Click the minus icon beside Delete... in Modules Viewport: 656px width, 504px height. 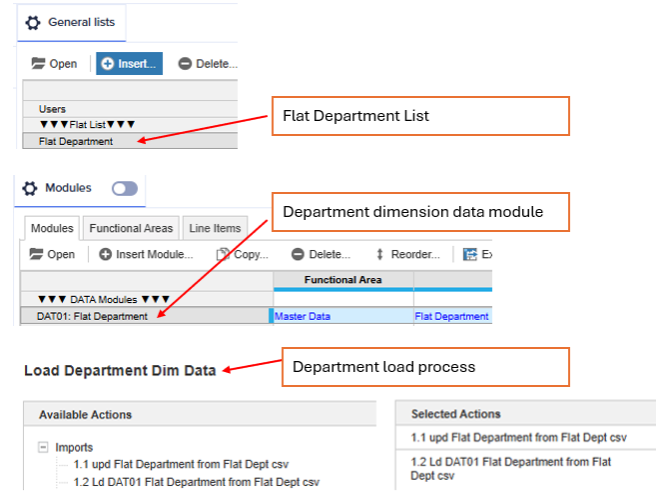click(x=297, y=254)
